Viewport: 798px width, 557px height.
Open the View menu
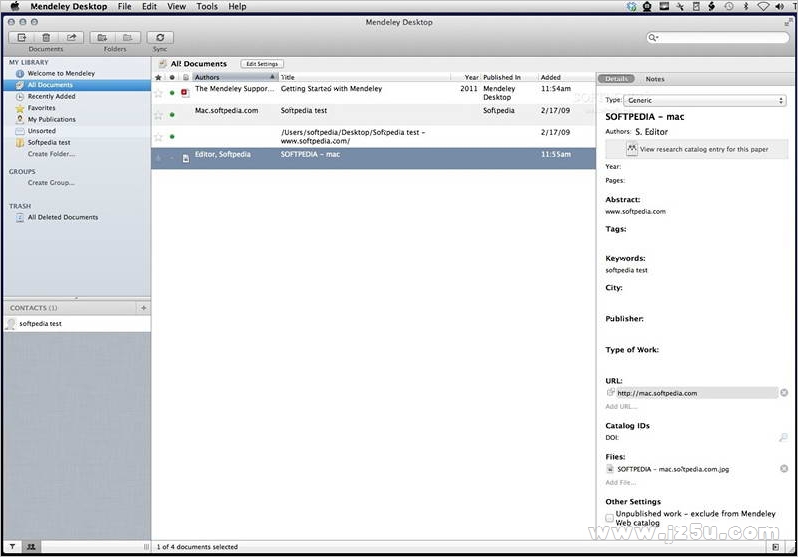(176, 7)
